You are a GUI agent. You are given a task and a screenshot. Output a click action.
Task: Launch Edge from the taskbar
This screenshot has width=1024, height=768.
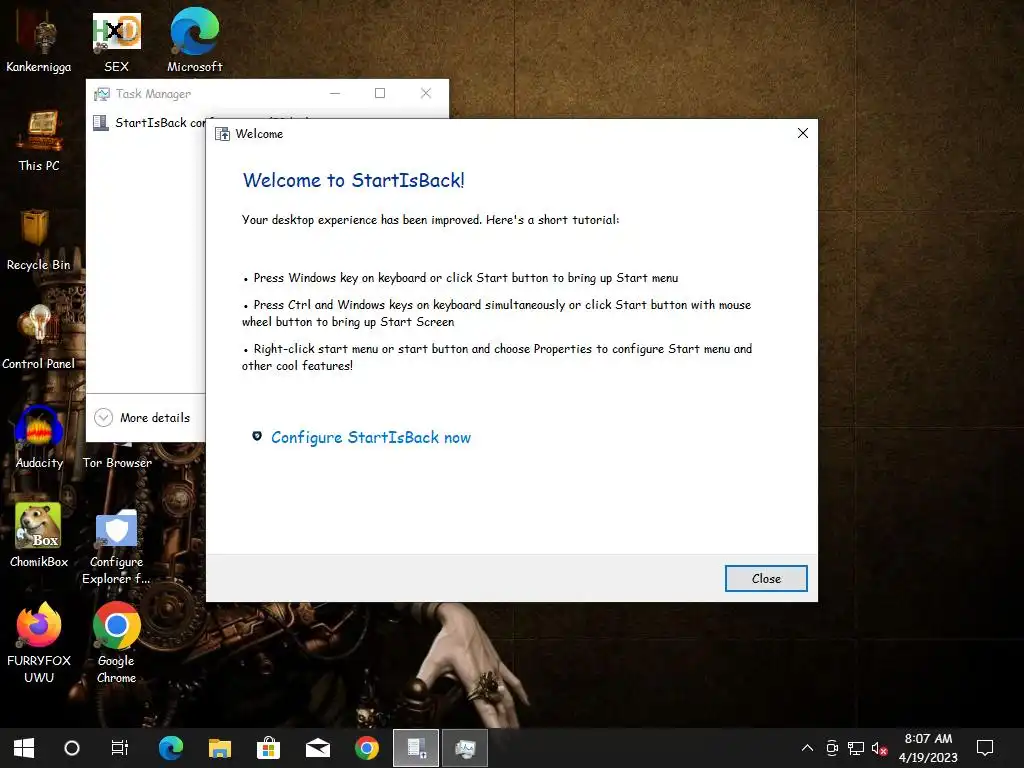(170, 748)
